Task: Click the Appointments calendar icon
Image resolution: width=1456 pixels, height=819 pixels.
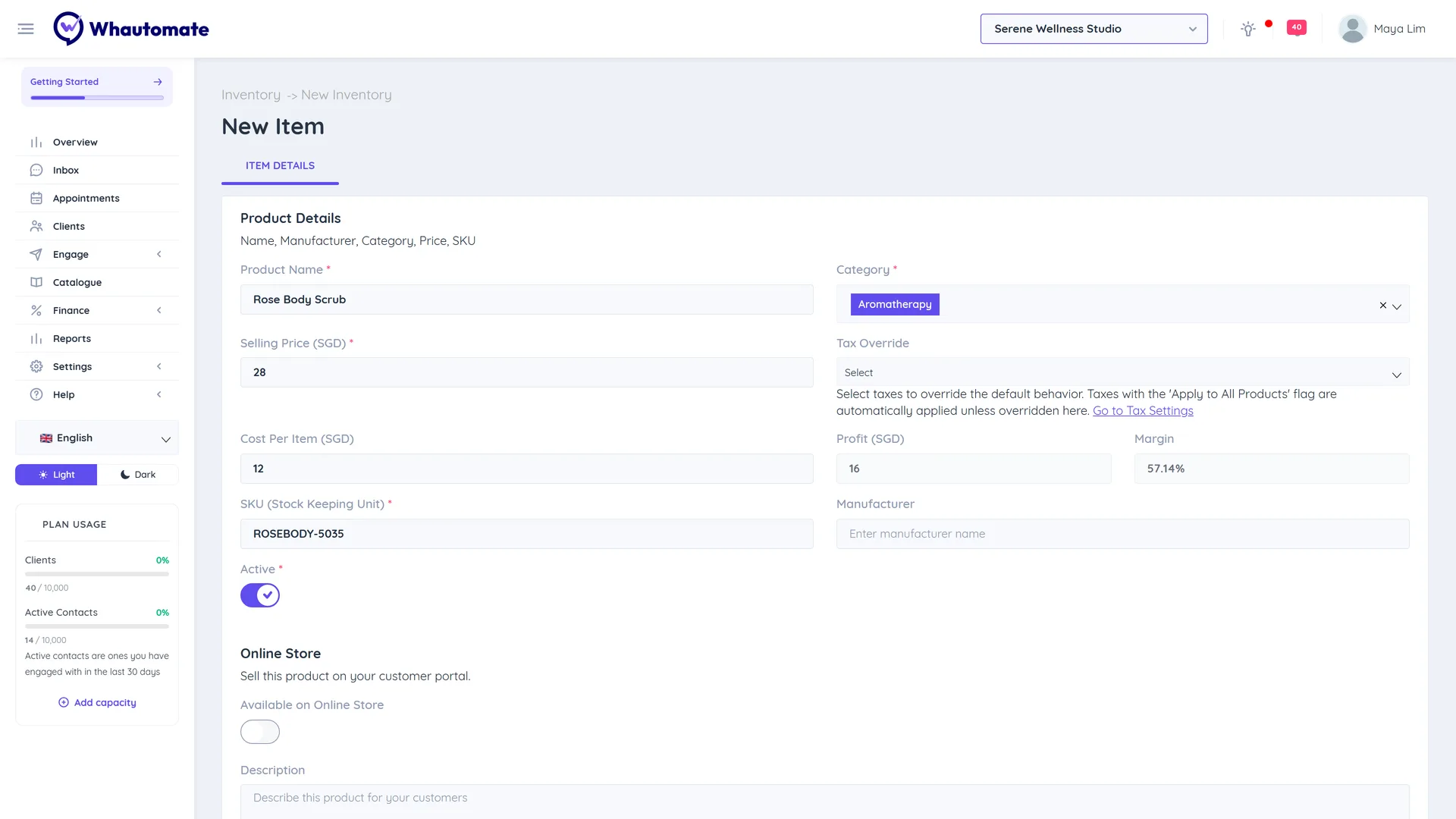Action: 36,199
